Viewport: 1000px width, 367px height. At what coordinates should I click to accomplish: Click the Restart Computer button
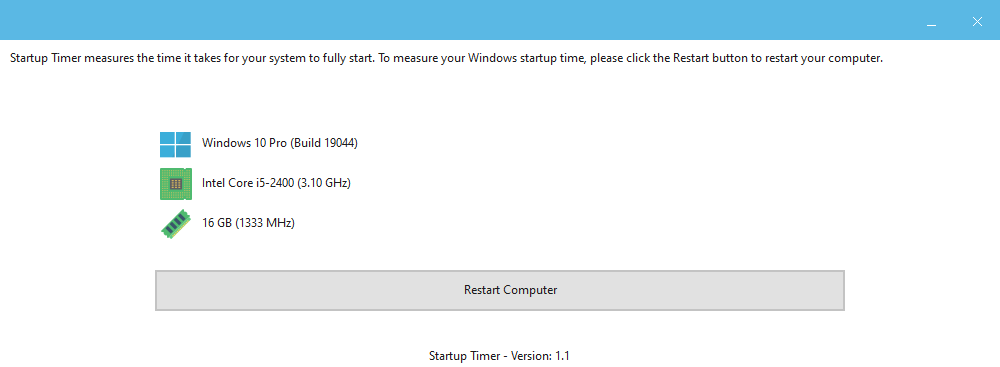pyautogui.click(x=500, y=290)
